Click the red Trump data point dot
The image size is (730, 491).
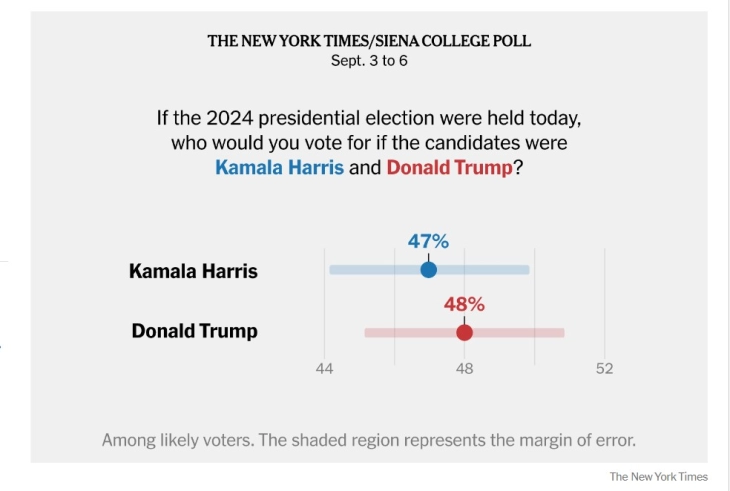(x=464, y=332)
